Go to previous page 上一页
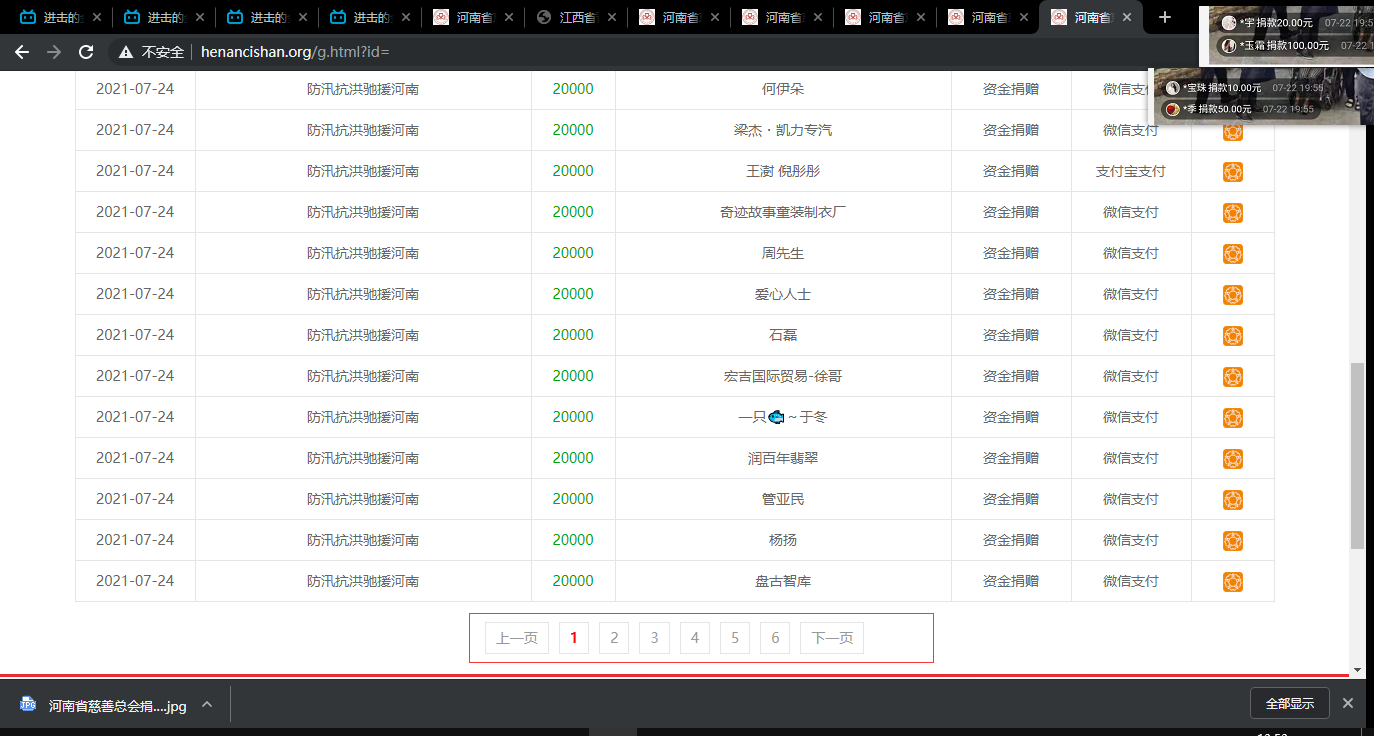Viewport: 1374px width, 736px height. pyautogui.click(x=517, y=638)
